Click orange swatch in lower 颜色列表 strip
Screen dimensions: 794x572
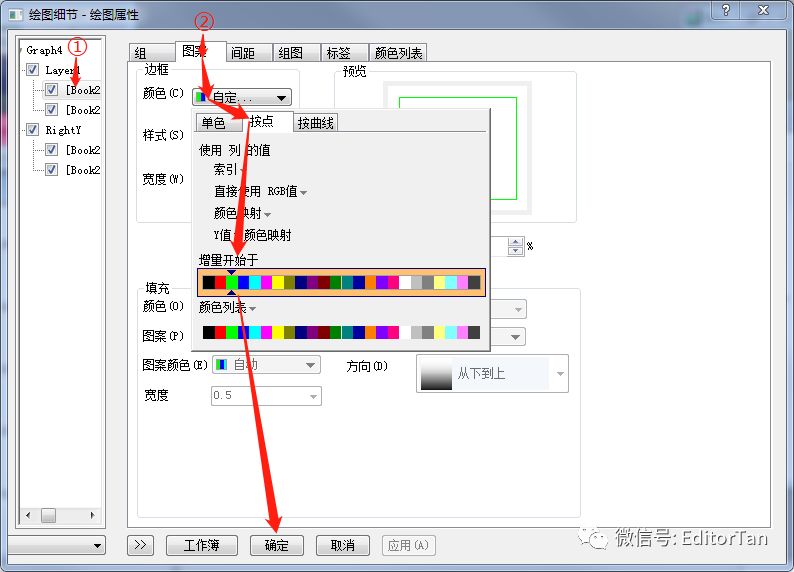(x=371, y=332)
